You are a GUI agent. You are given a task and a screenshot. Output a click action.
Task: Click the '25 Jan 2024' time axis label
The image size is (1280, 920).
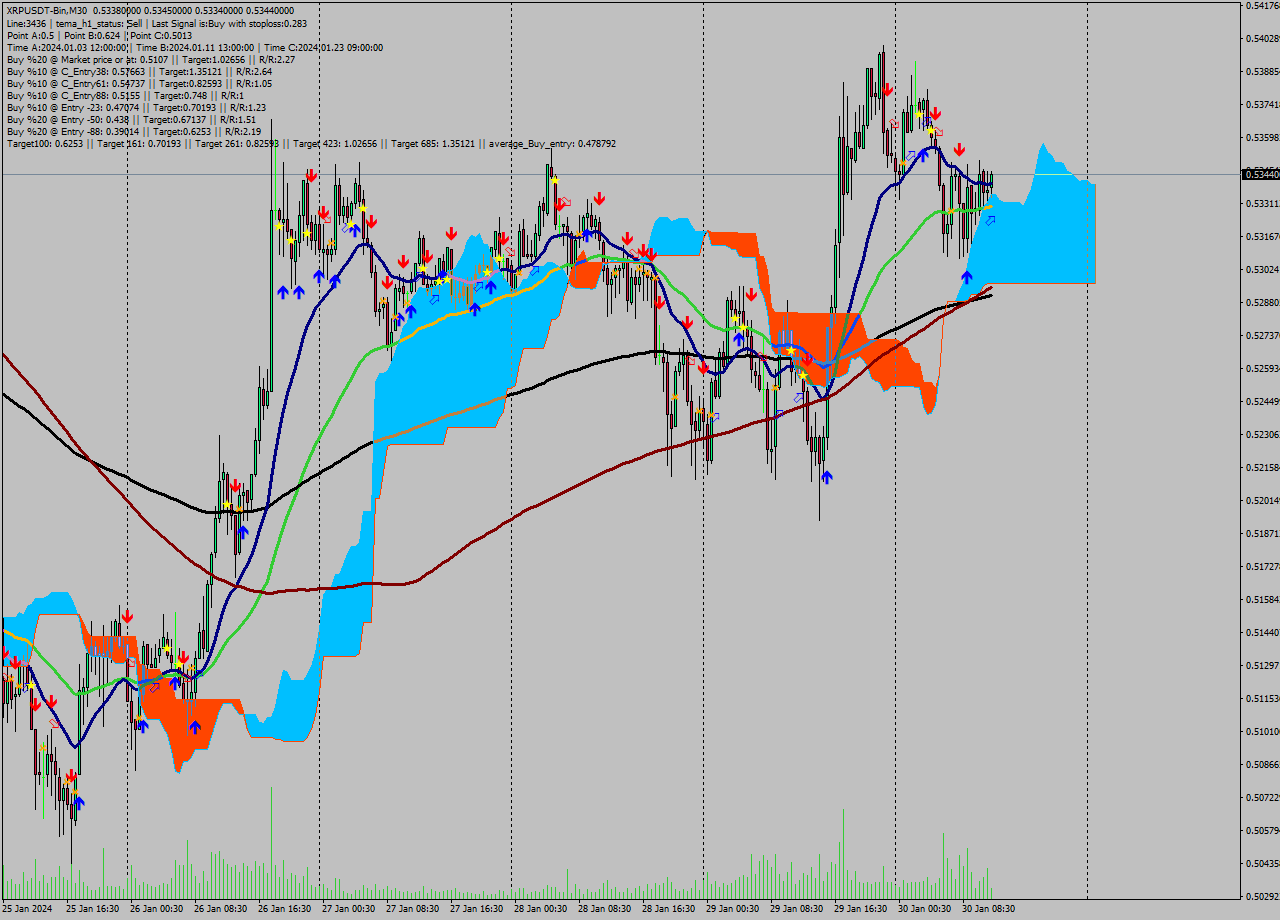coord(27,909)
